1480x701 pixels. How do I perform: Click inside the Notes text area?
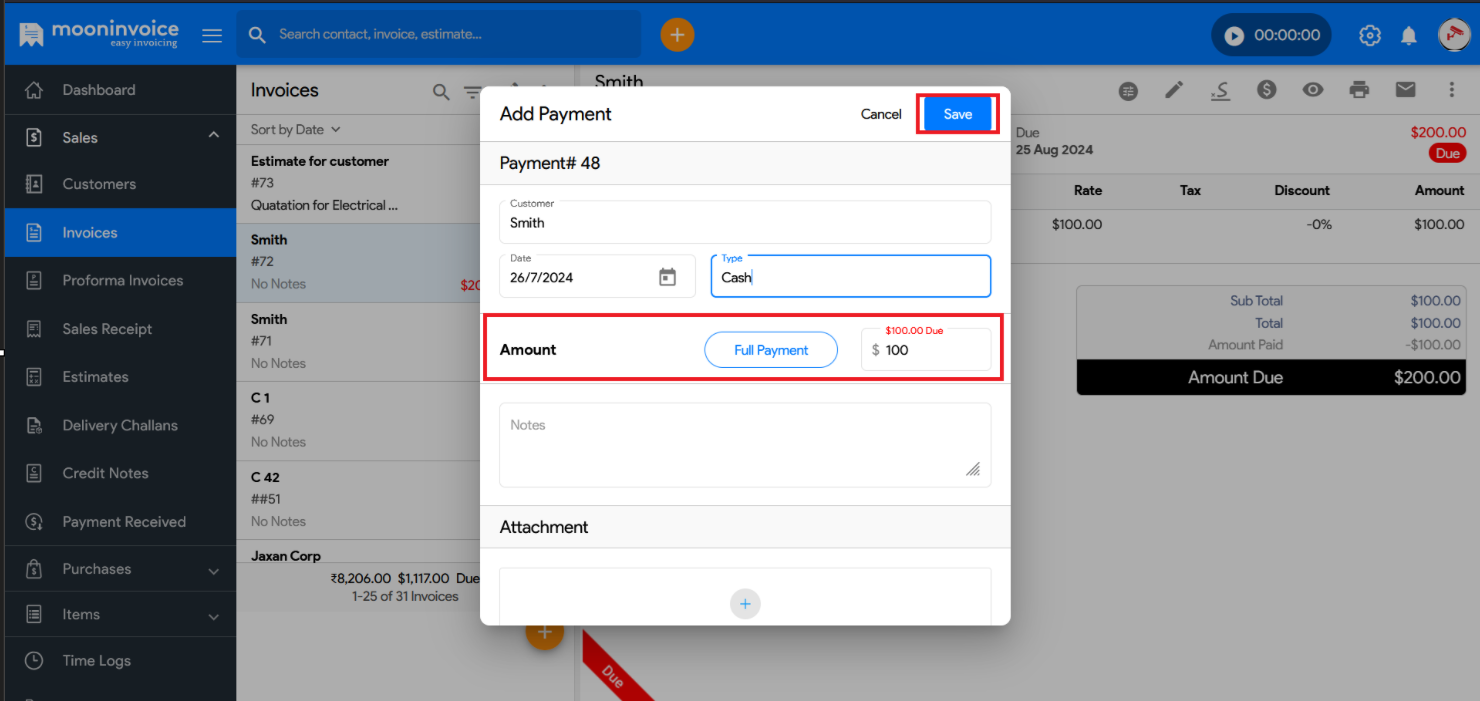[744, 444]
